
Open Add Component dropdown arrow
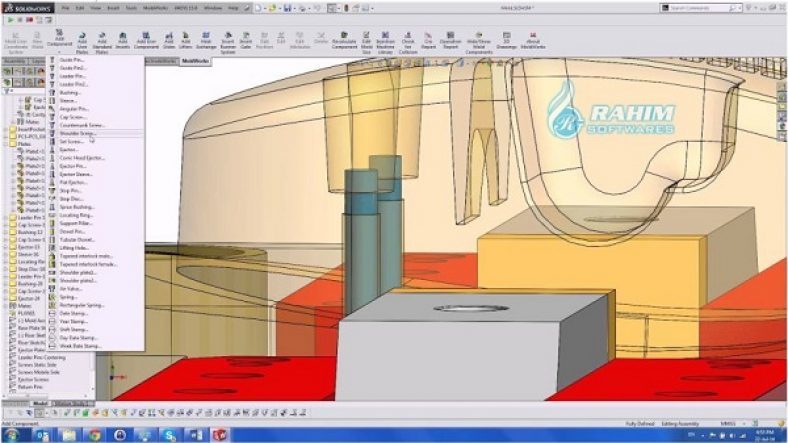[x=59, y=51]
